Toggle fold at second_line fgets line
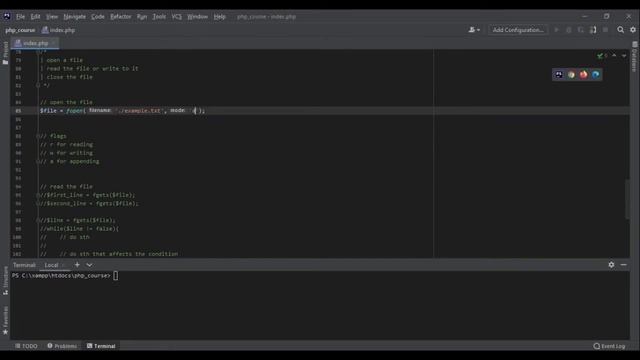 pos(38,204)
